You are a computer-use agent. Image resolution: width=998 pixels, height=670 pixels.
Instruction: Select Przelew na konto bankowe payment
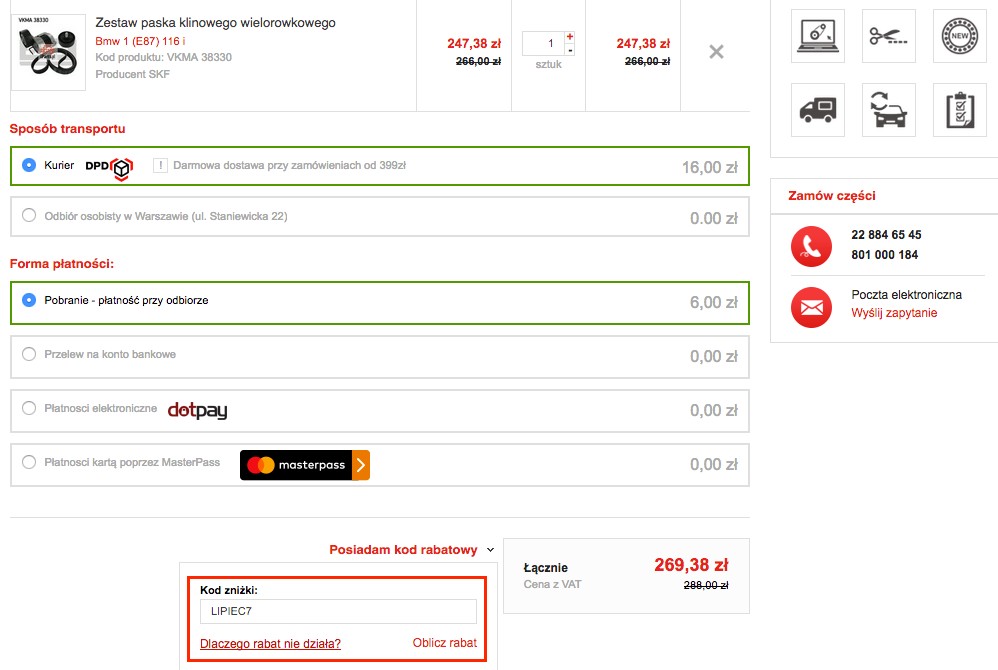pos(29,354)
